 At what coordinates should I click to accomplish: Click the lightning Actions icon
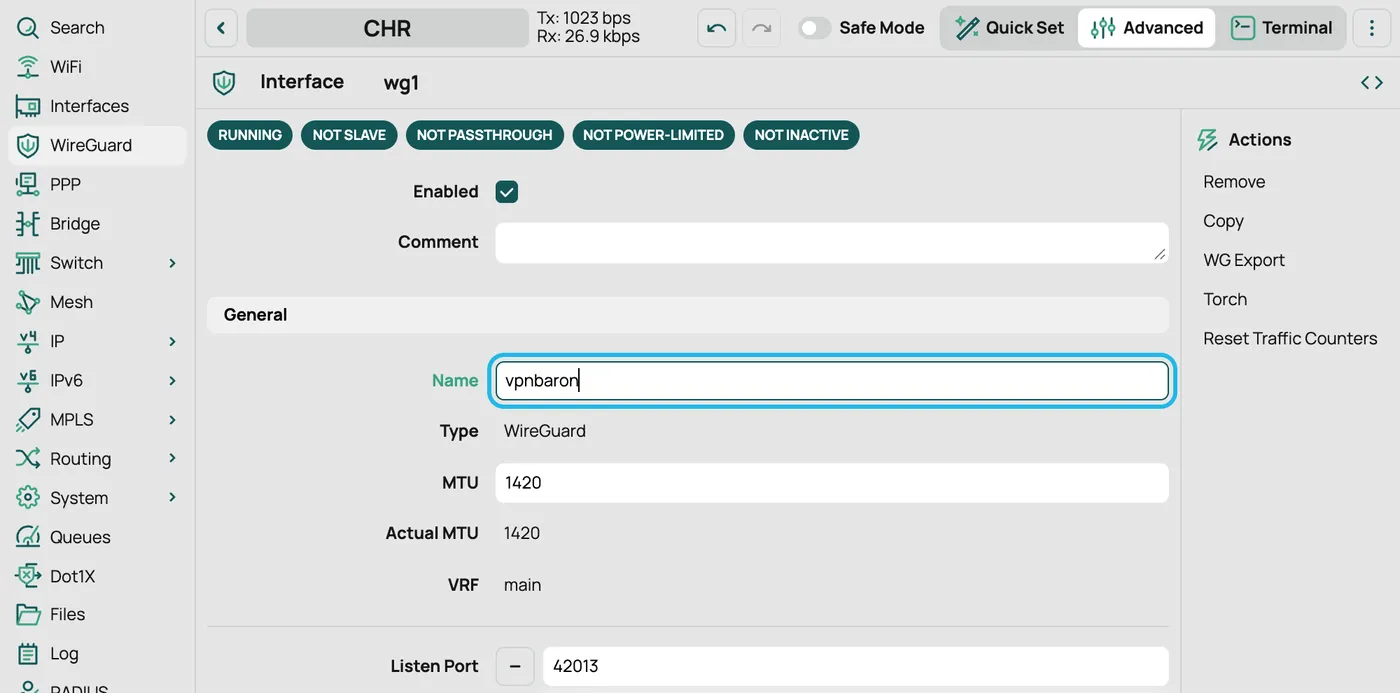pos(1208,140)
